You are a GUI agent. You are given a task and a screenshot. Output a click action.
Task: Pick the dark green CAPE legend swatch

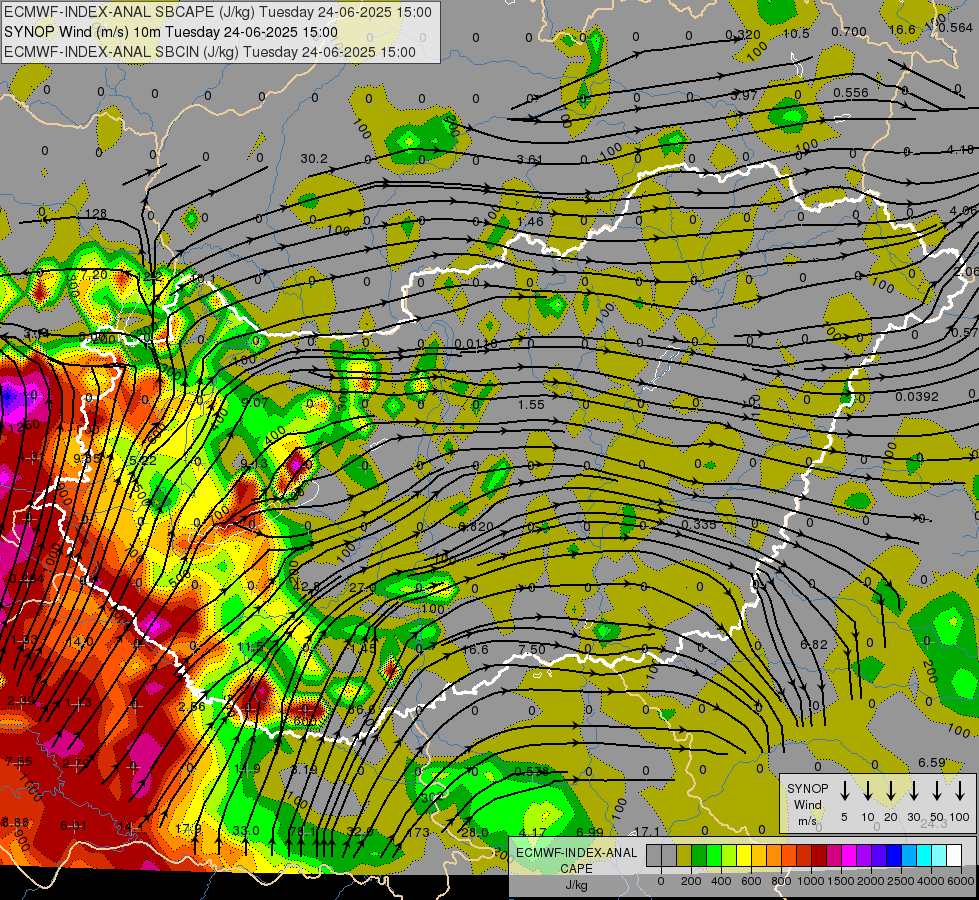pos(699,855)
